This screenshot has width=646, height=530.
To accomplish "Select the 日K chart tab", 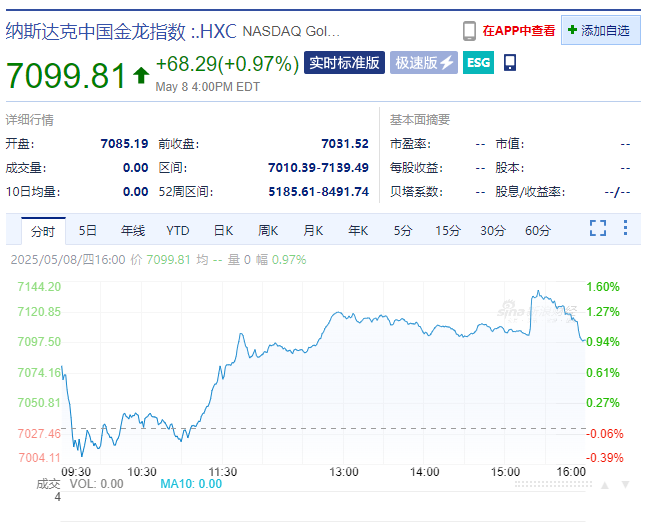I will [x=224, y=230].
